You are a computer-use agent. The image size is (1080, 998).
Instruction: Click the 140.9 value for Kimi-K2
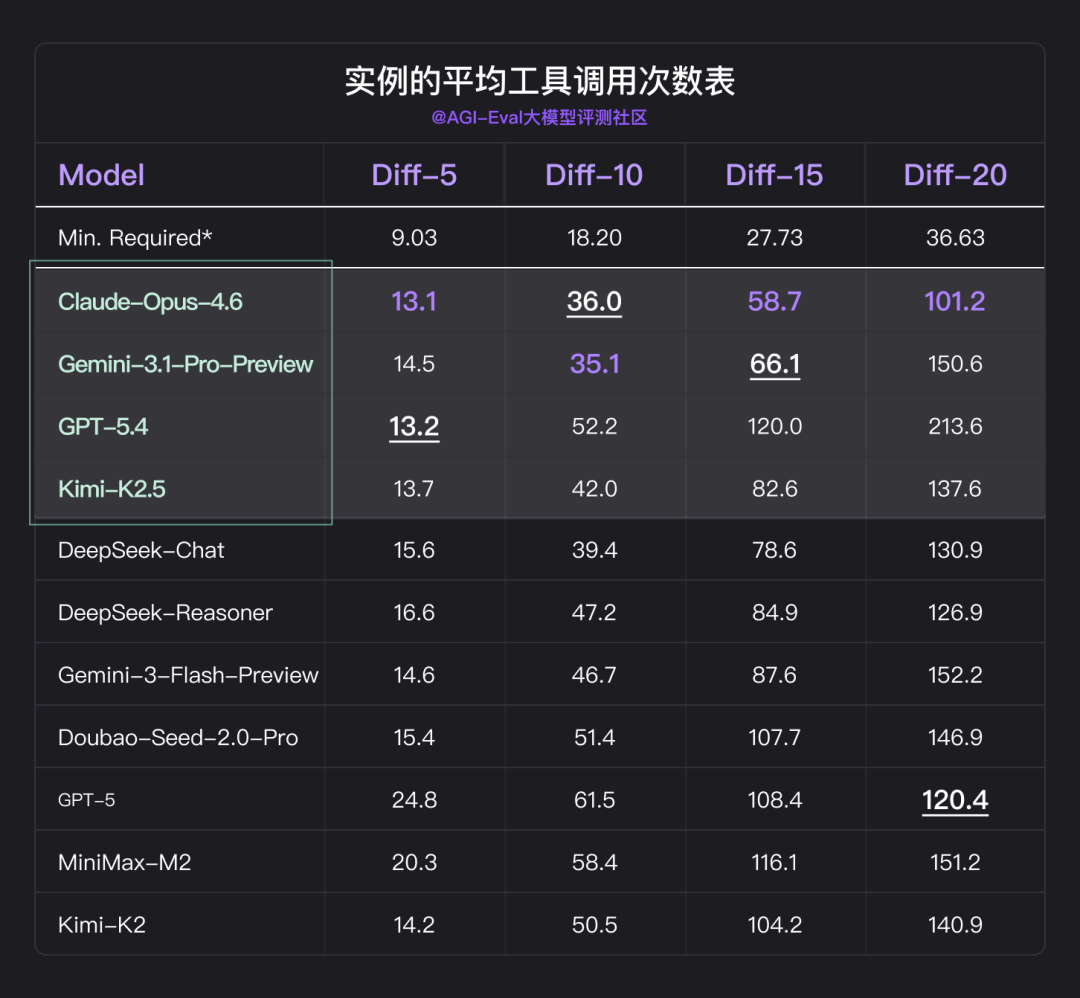(x=955, y=925)
